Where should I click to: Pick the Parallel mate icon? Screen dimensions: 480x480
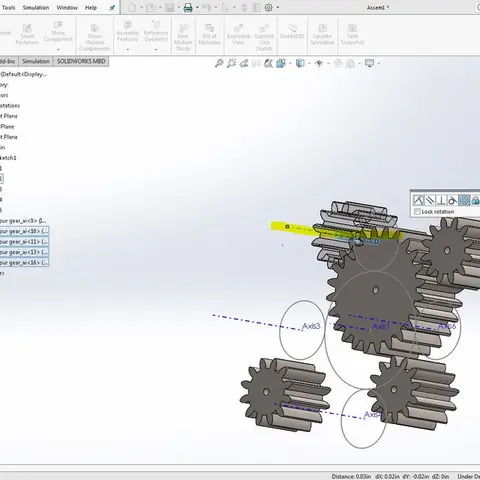429,200
